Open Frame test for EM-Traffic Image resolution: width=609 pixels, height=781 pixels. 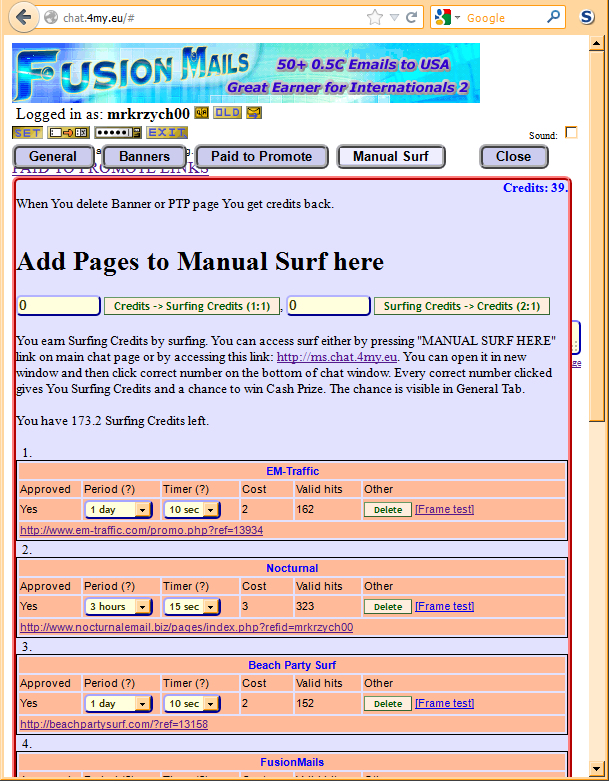[444, 509]
